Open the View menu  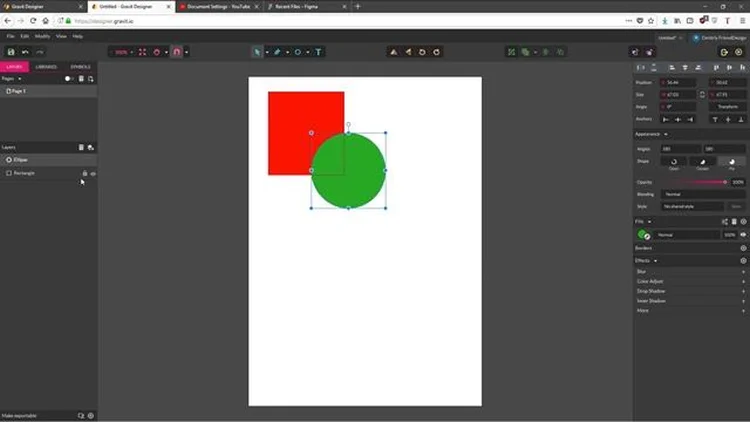tap(61, 36)
